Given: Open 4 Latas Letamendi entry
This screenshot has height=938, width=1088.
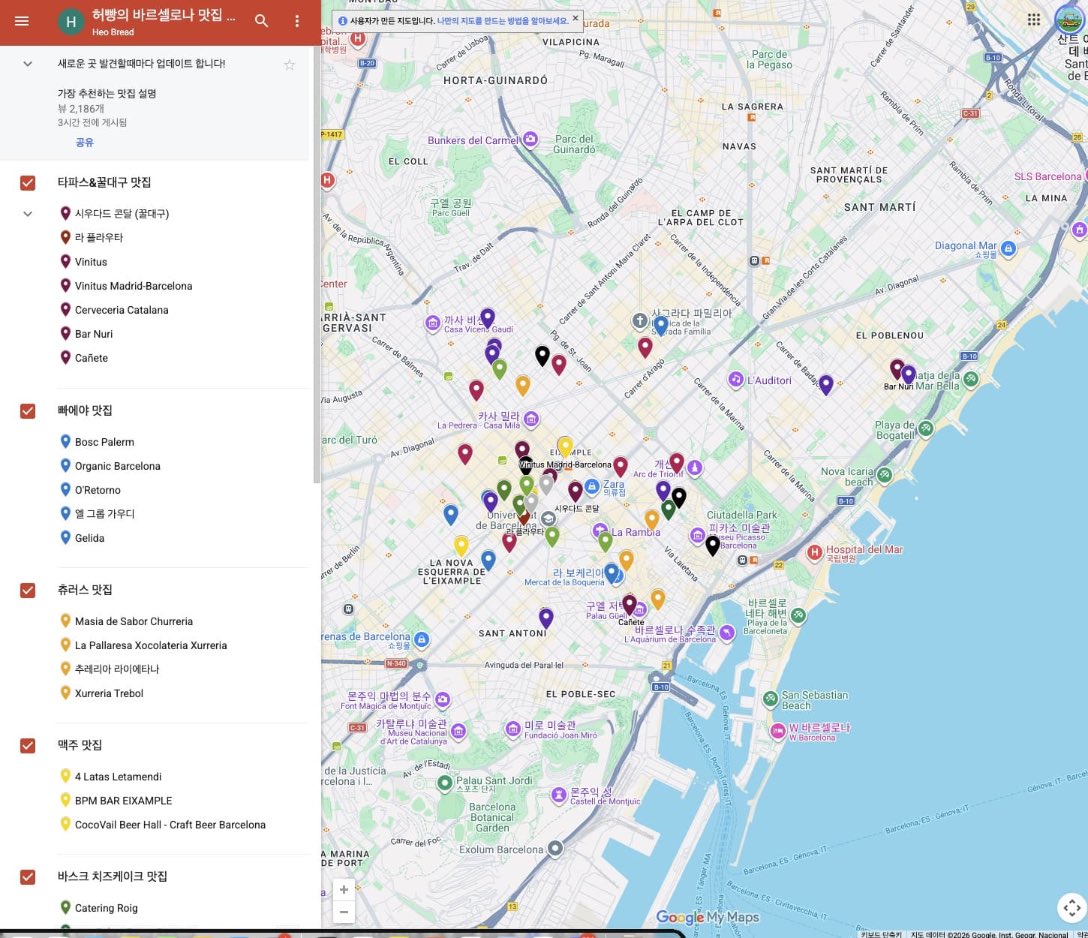Looking at the screenshot, I should [x=118, y=776].
